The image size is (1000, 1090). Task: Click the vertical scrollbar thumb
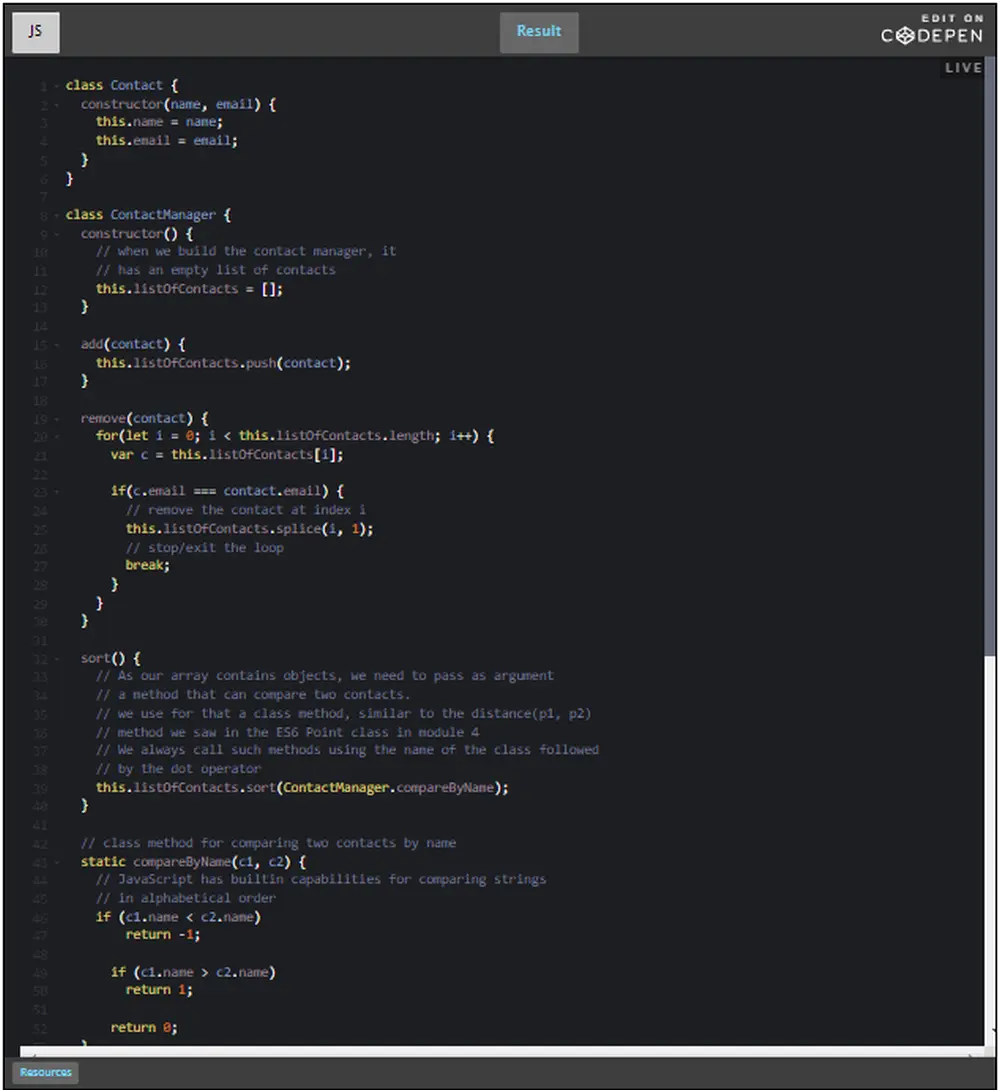click(x=990, y=358)
